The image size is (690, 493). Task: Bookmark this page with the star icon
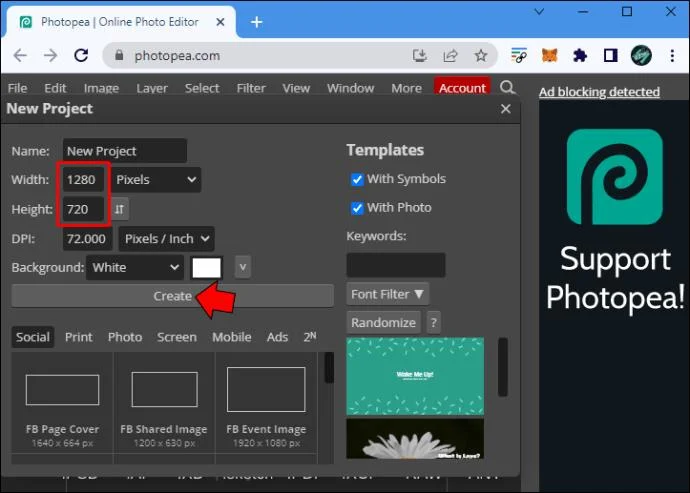click(x=481, y=55)
